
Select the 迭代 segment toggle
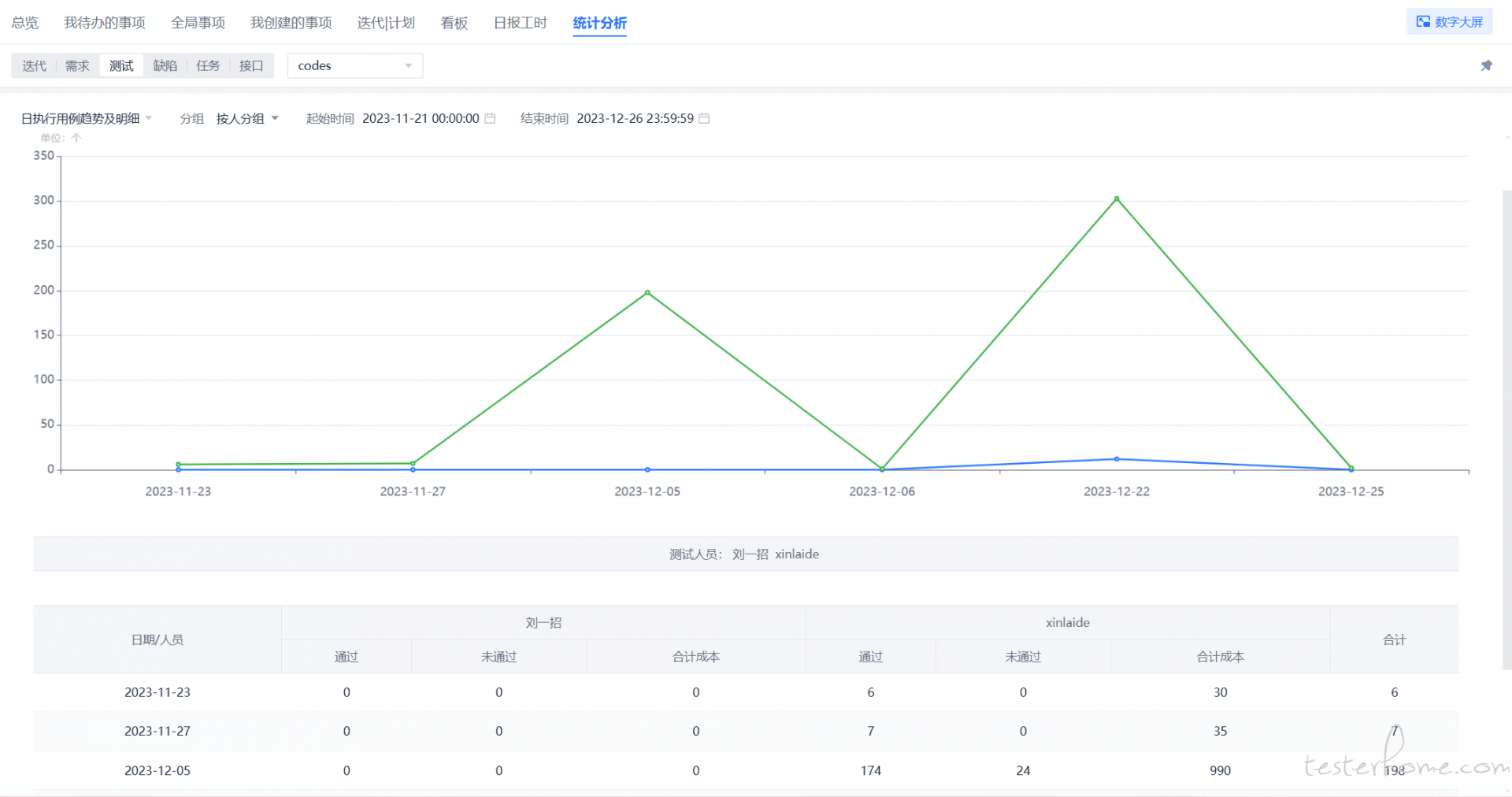(34, 65)
